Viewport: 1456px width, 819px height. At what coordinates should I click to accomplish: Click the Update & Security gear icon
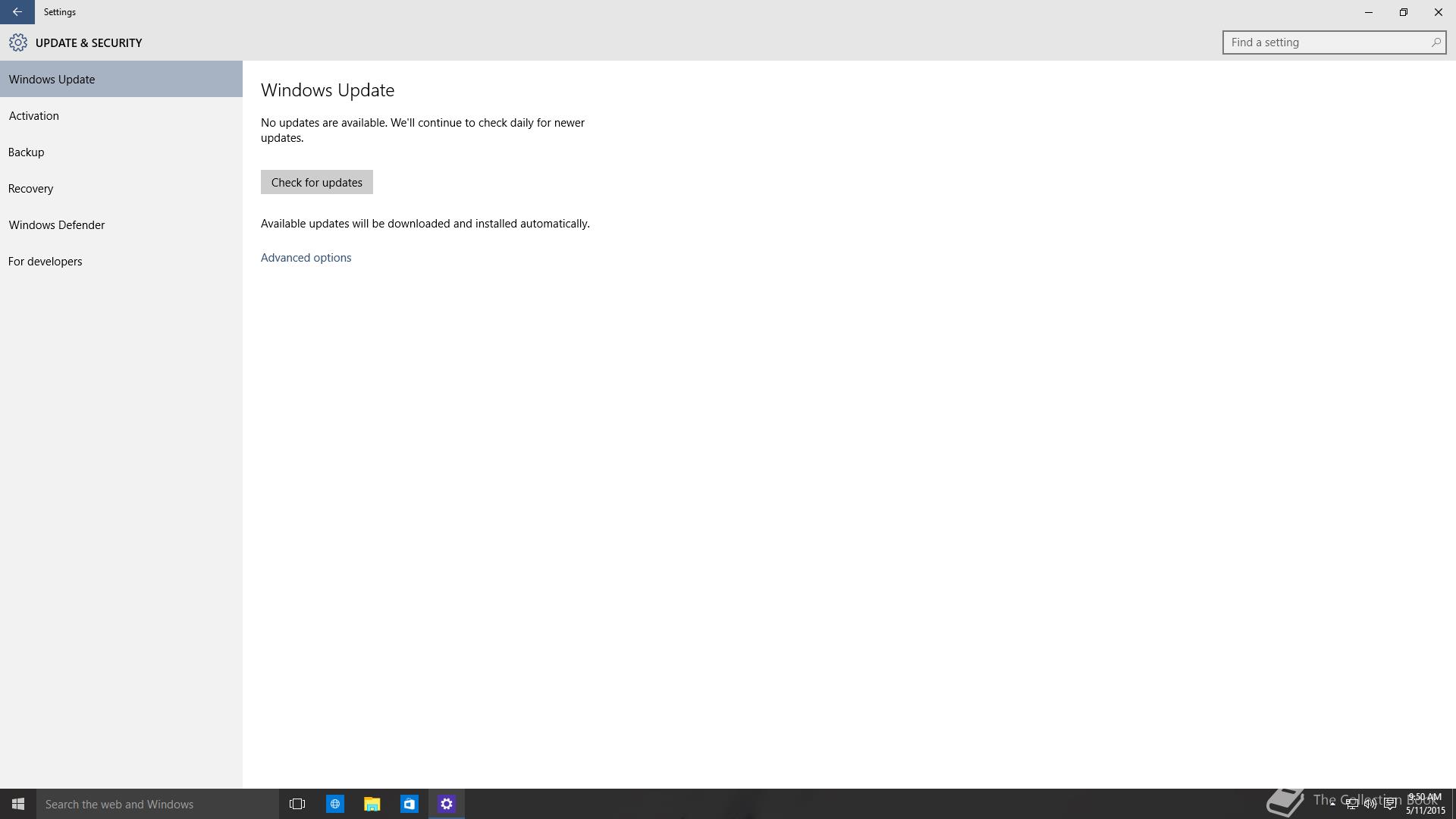(18, 42)
